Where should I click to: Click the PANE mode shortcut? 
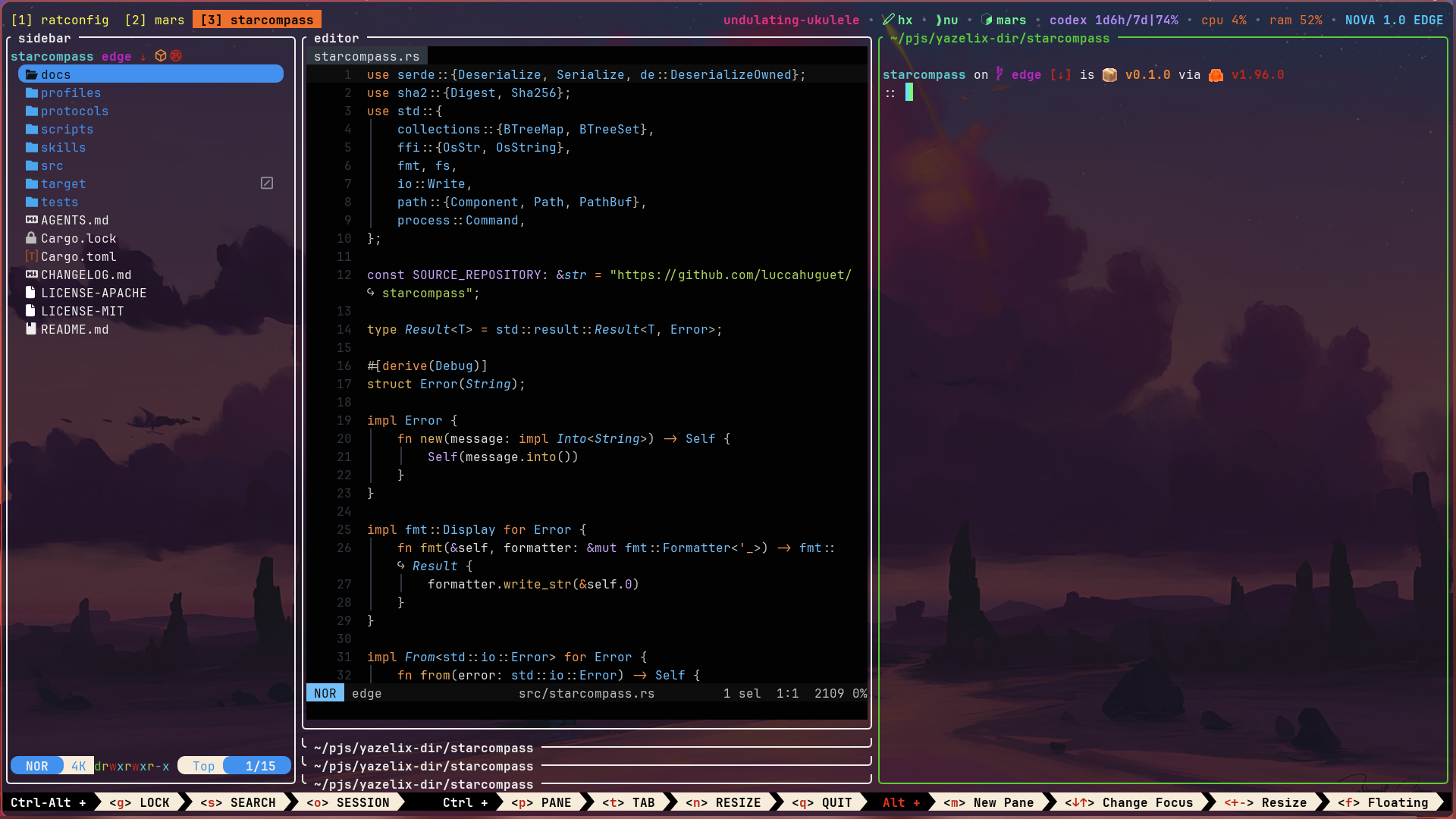541,802
